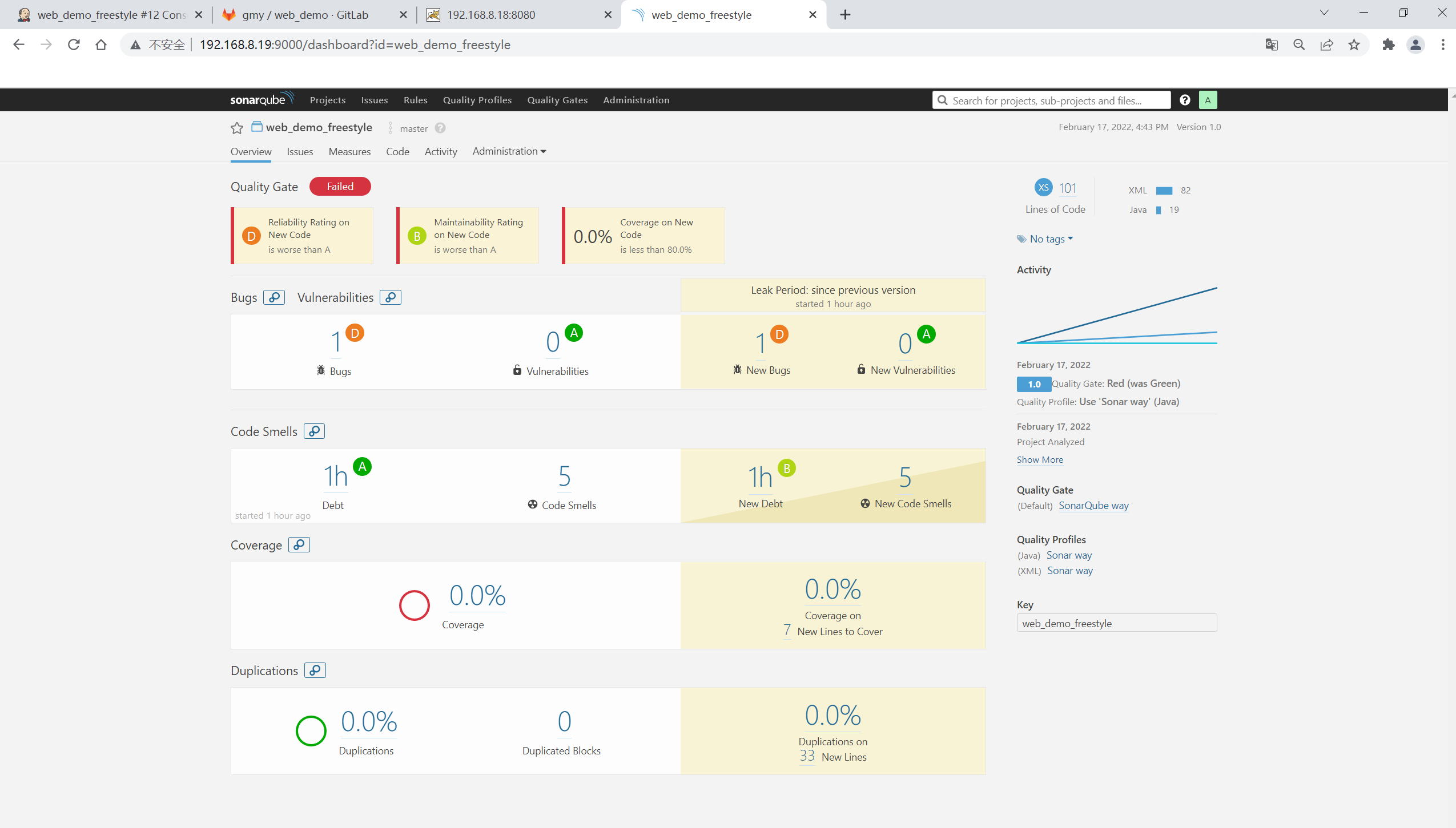Click the XS size rating badge

pos(1043,187)
